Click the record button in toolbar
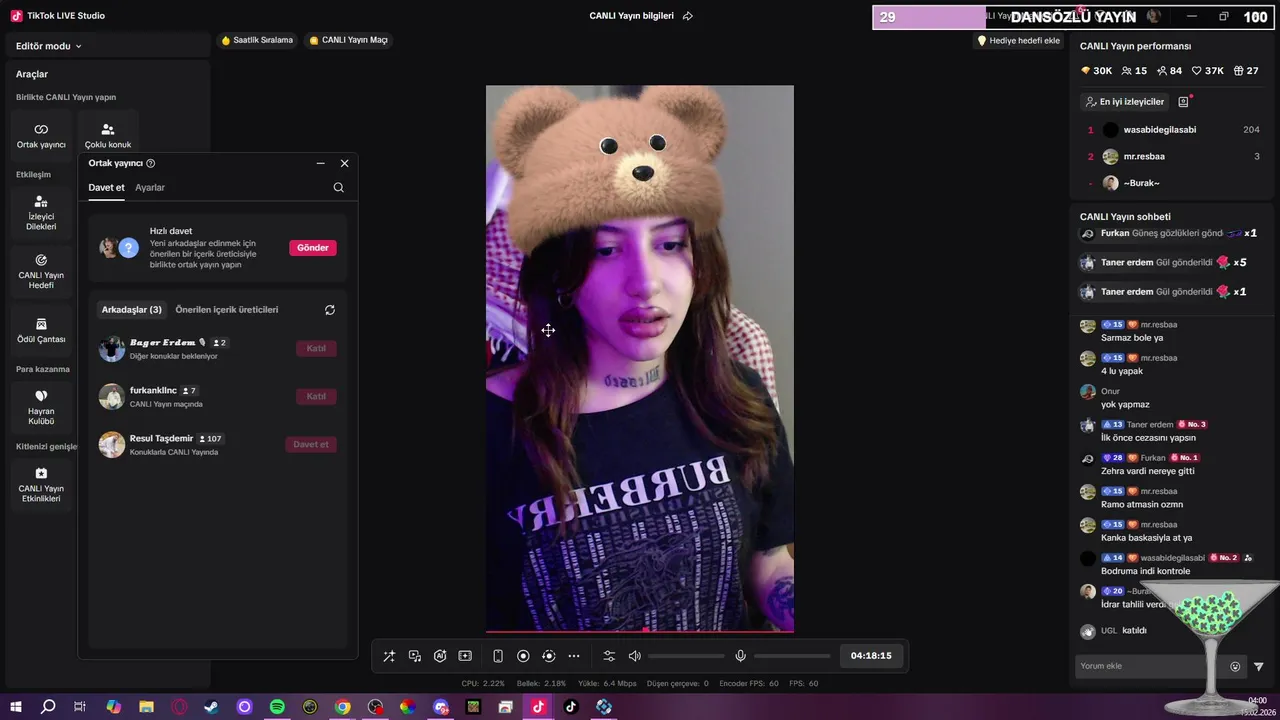Viewport: 1280px width, 720px height. tap(523, 656)
